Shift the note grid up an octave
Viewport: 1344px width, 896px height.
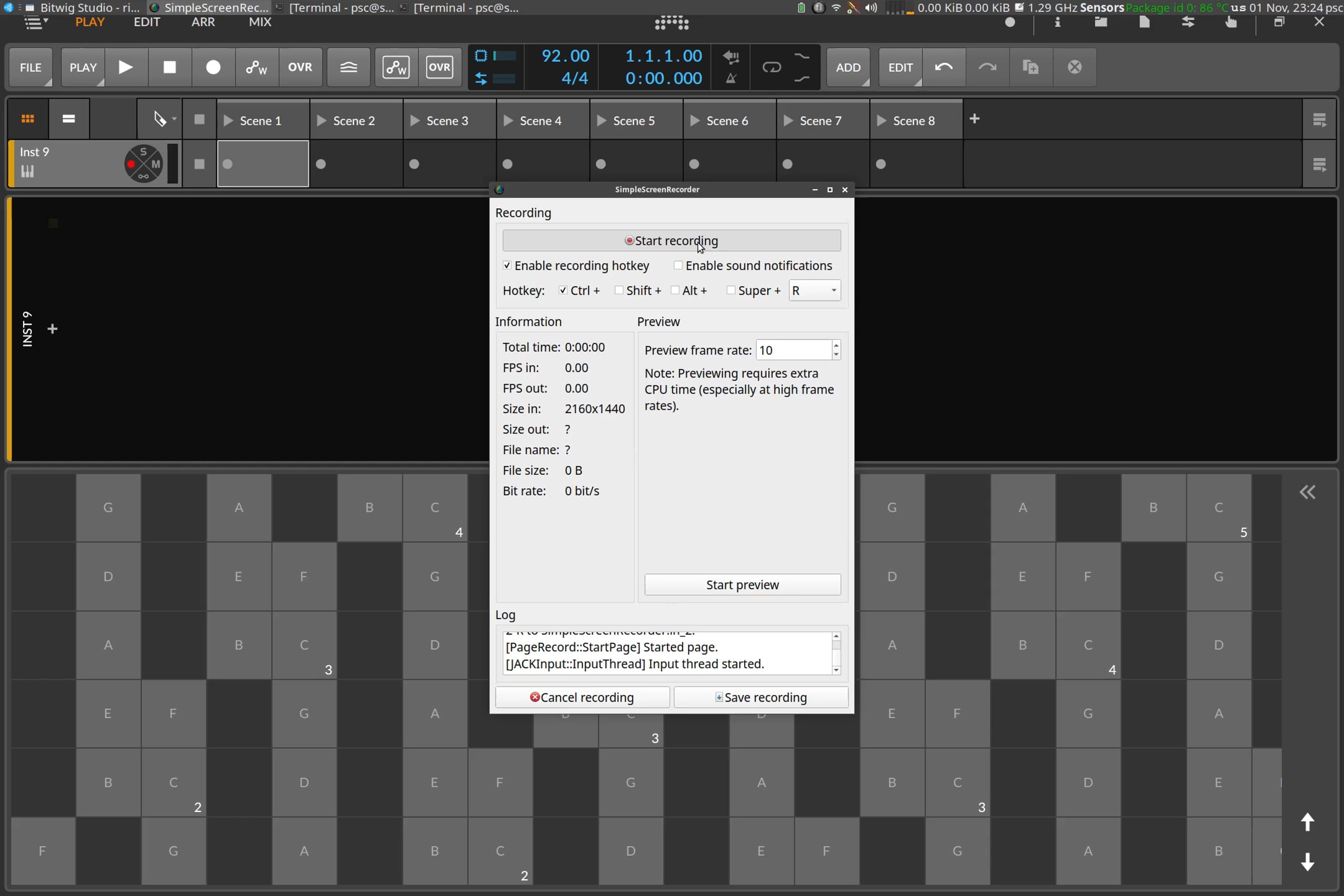[1308, 822]
